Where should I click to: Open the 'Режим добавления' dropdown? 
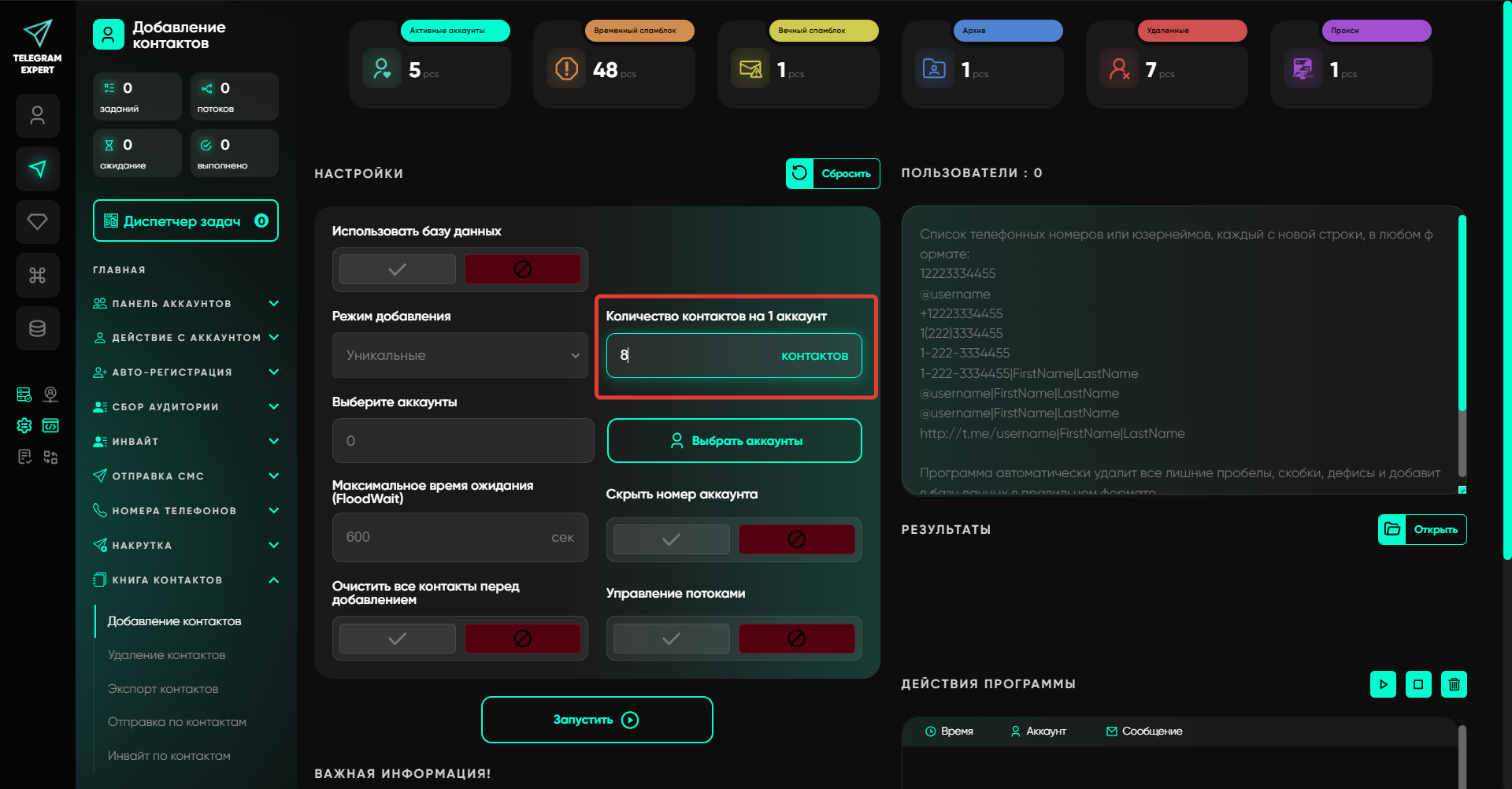[x=460, y=355]
